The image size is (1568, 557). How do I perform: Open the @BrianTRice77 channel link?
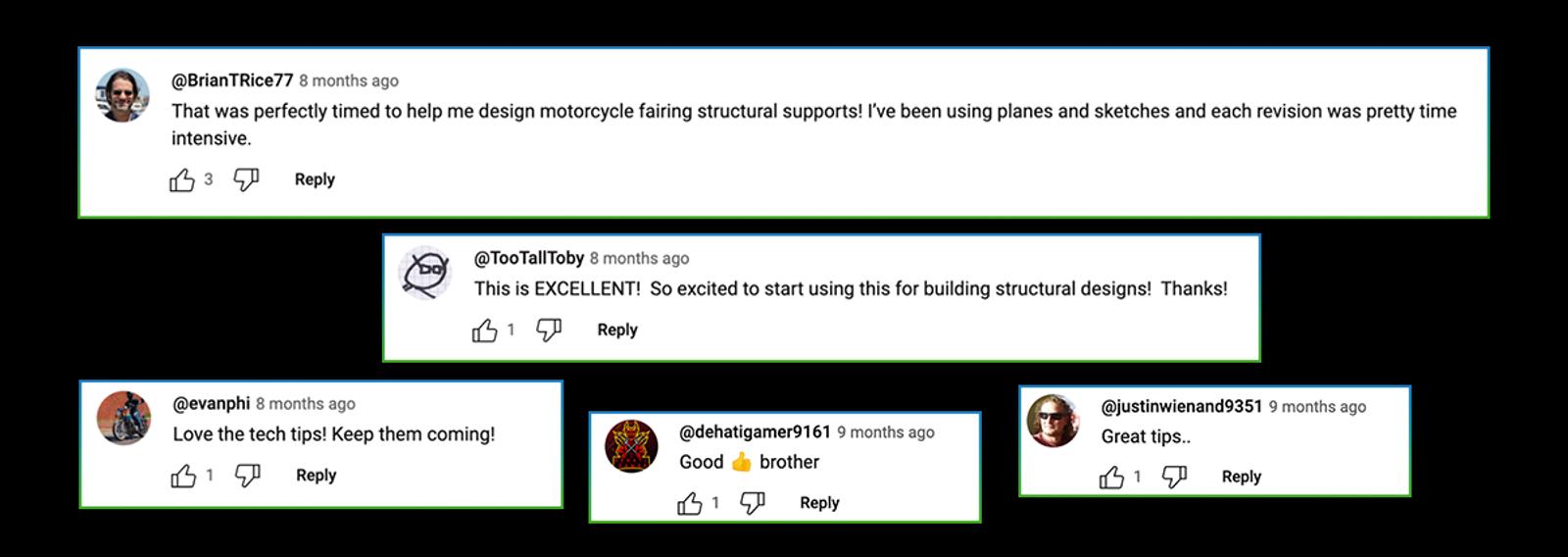click(232, 80)
